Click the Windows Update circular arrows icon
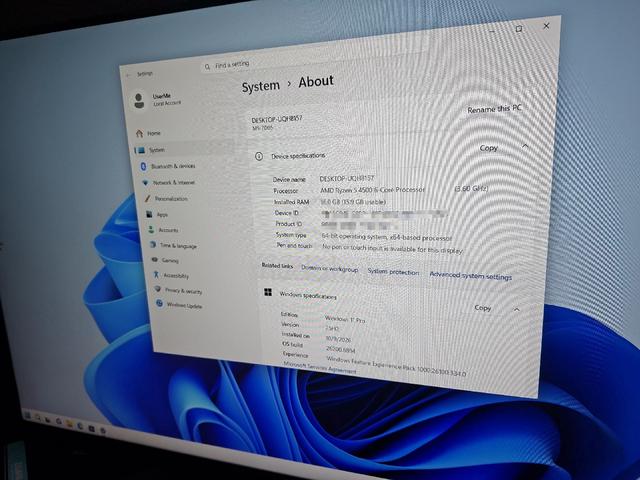The width and height of the screenshot is (640, 480). pos(159,304)
